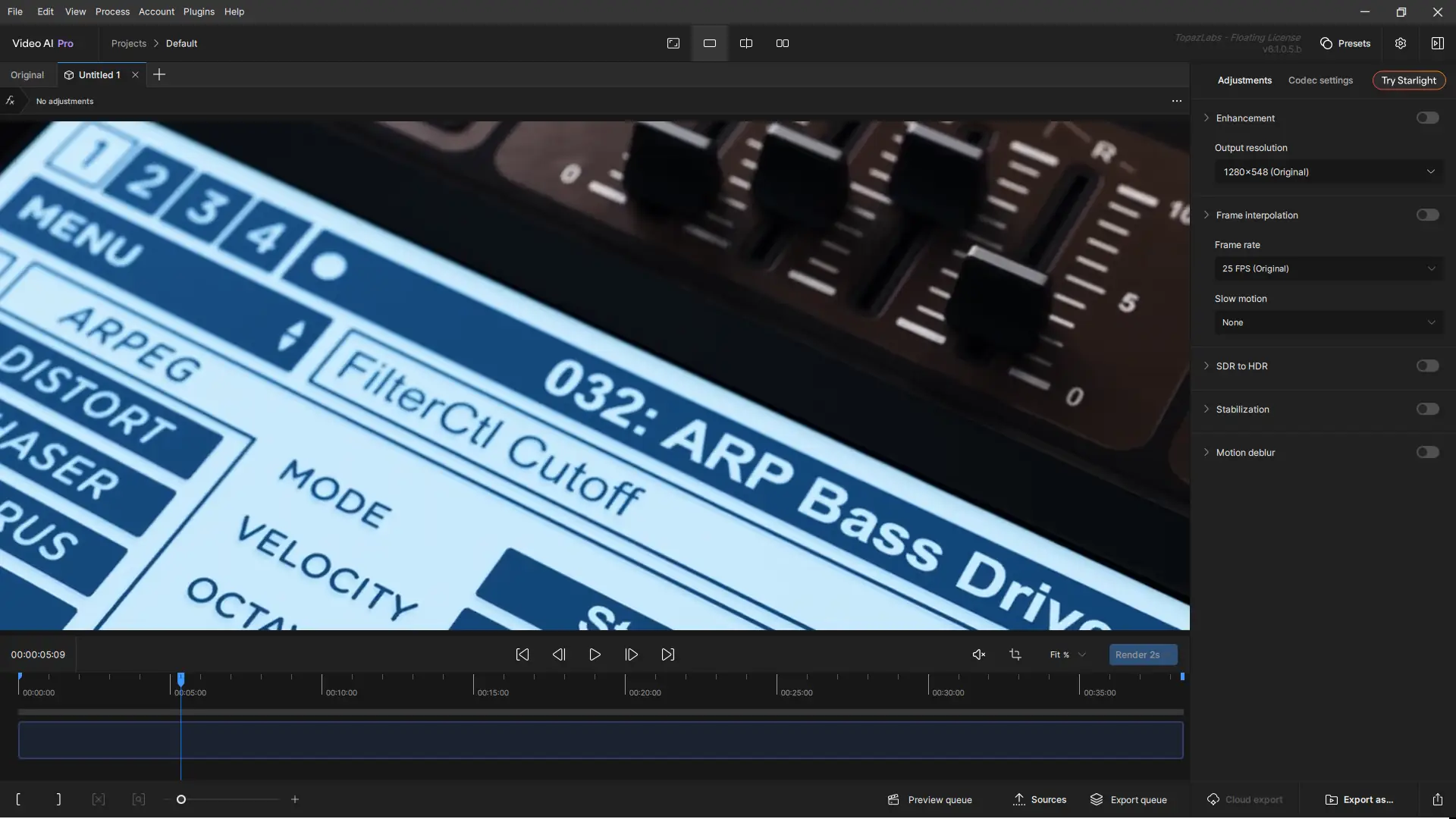Enable the Stabilization switch
This screenshot has width=1456, height=819.
tap(1427, 409)
